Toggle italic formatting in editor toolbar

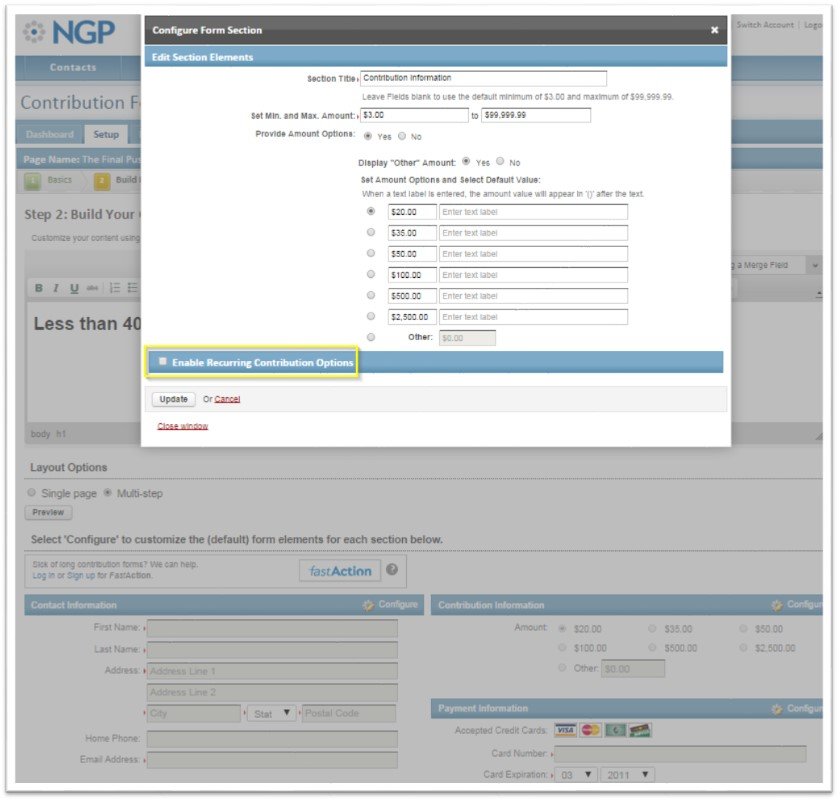coord(56,288)
